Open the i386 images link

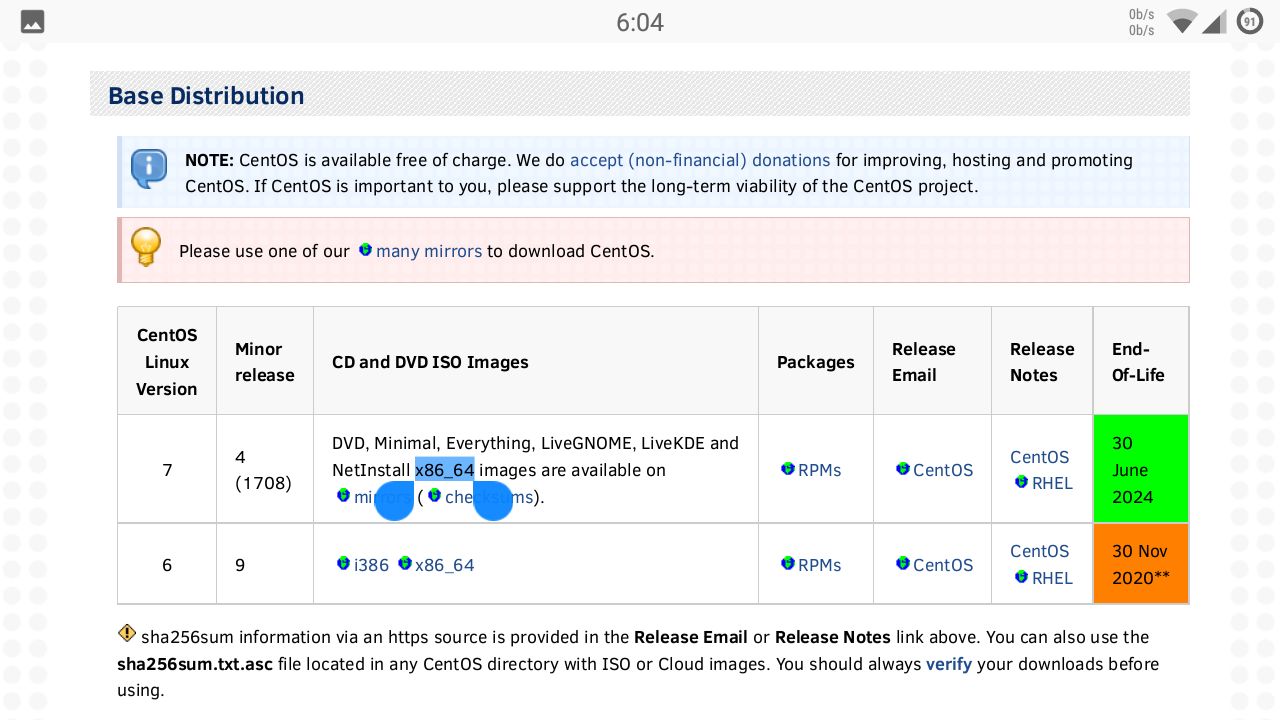(x=371, y=565)
